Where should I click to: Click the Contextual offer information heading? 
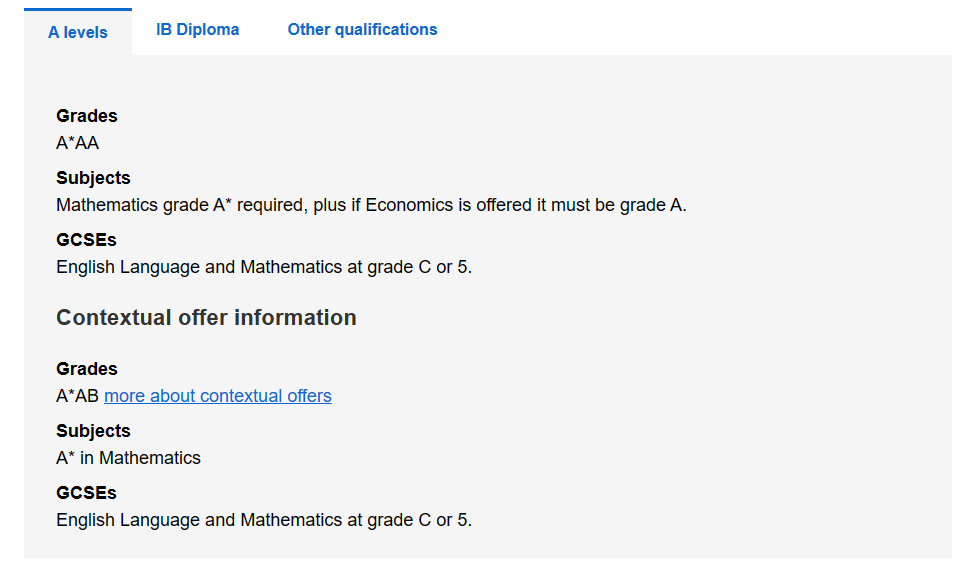(x=206, y=318)
